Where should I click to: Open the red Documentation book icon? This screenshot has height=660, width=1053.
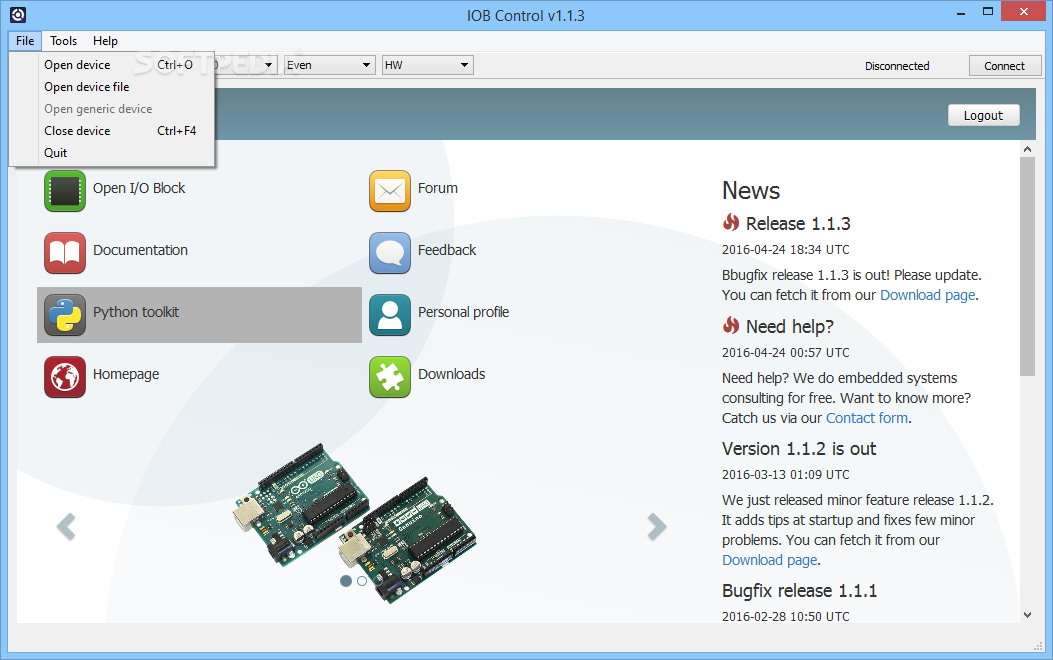[x=65, y=253]
